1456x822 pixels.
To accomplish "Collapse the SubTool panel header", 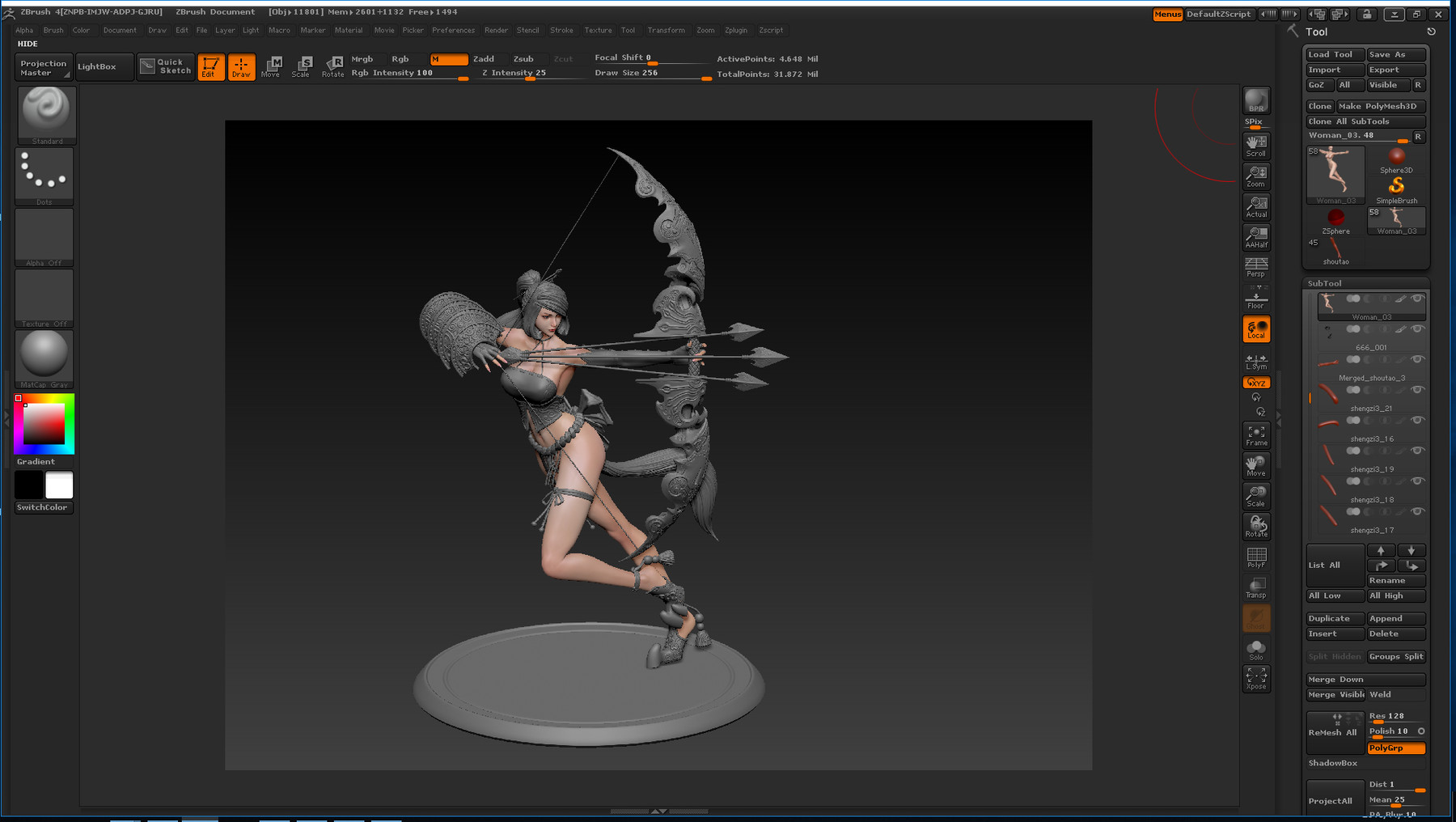I will pyautogui.click(x=1325, y=283).
